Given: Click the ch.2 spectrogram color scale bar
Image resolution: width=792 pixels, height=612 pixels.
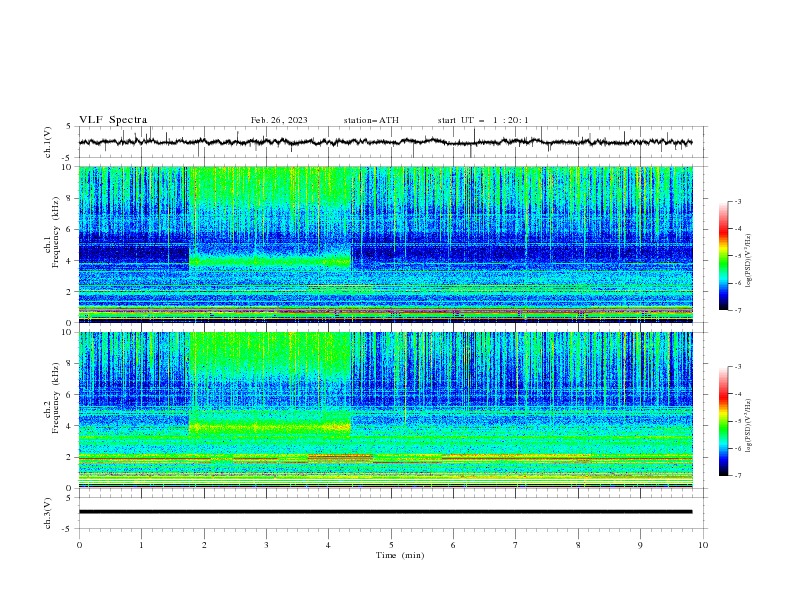Looking at the screenshot, I should click(723, 421).
